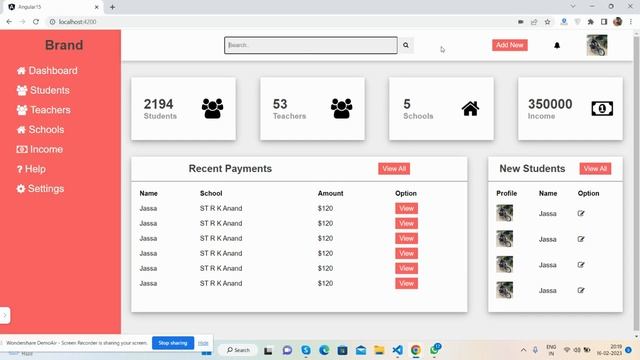640x360 pixels.
Task: Click View button in second payment row
Action: tap(406, 223)
